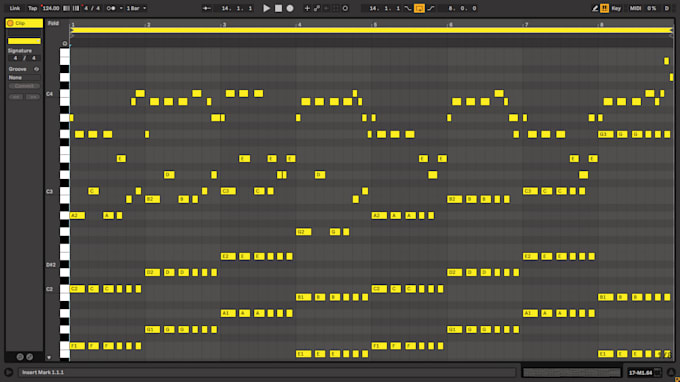
Task: Start playback with the Play button
Action: [266, 8]
